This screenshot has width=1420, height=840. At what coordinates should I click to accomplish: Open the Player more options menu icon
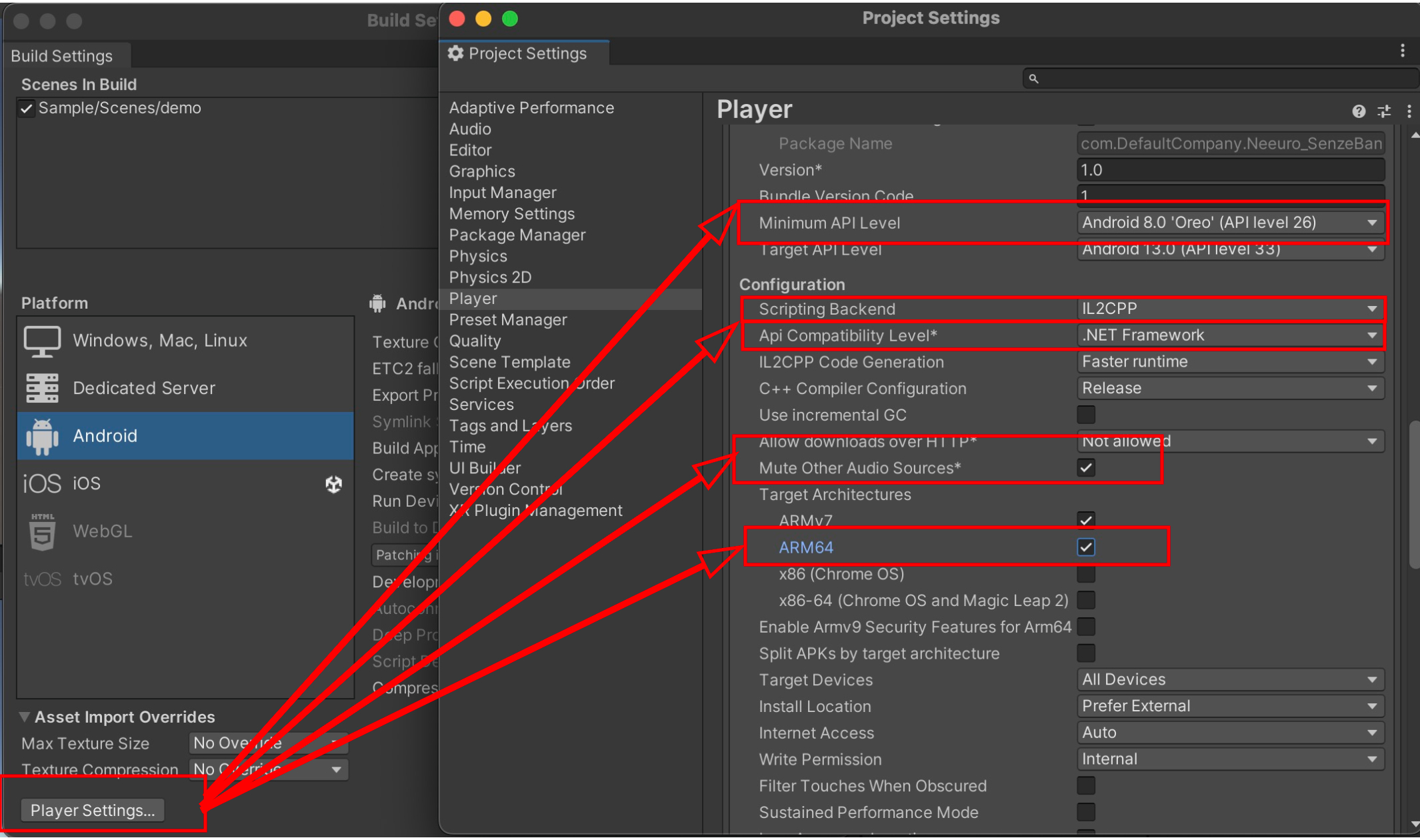pos(1409,111)
